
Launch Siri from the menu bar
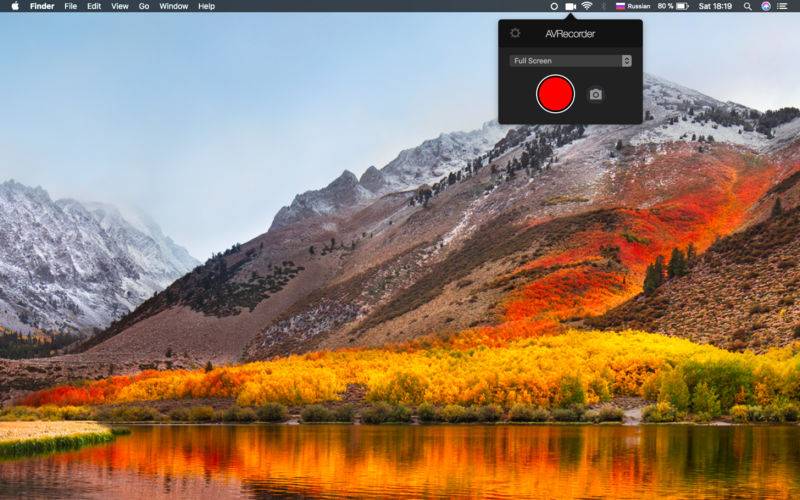pos(765,6)
